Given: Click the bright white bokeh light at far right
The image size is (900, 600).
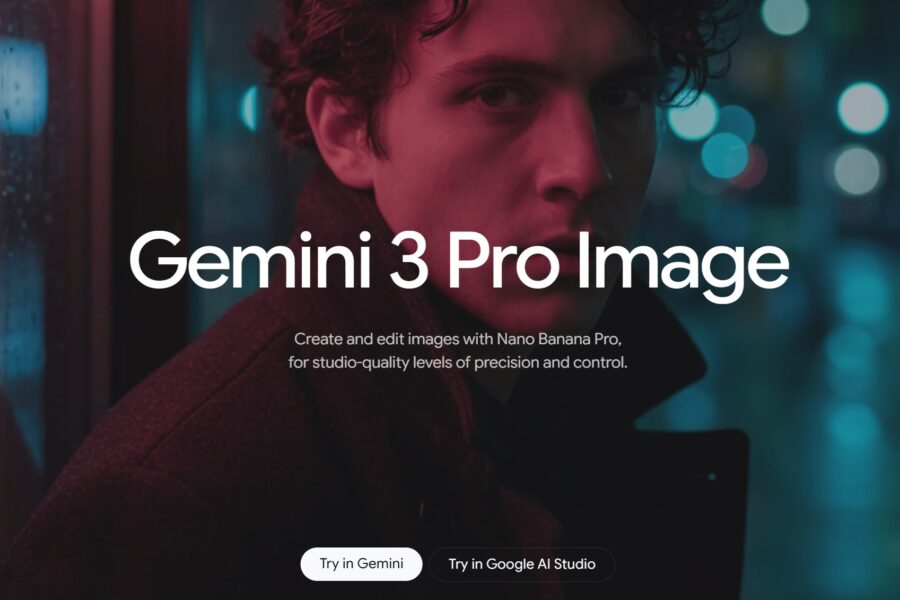Looking at the screenshot, I should [863, 108].
